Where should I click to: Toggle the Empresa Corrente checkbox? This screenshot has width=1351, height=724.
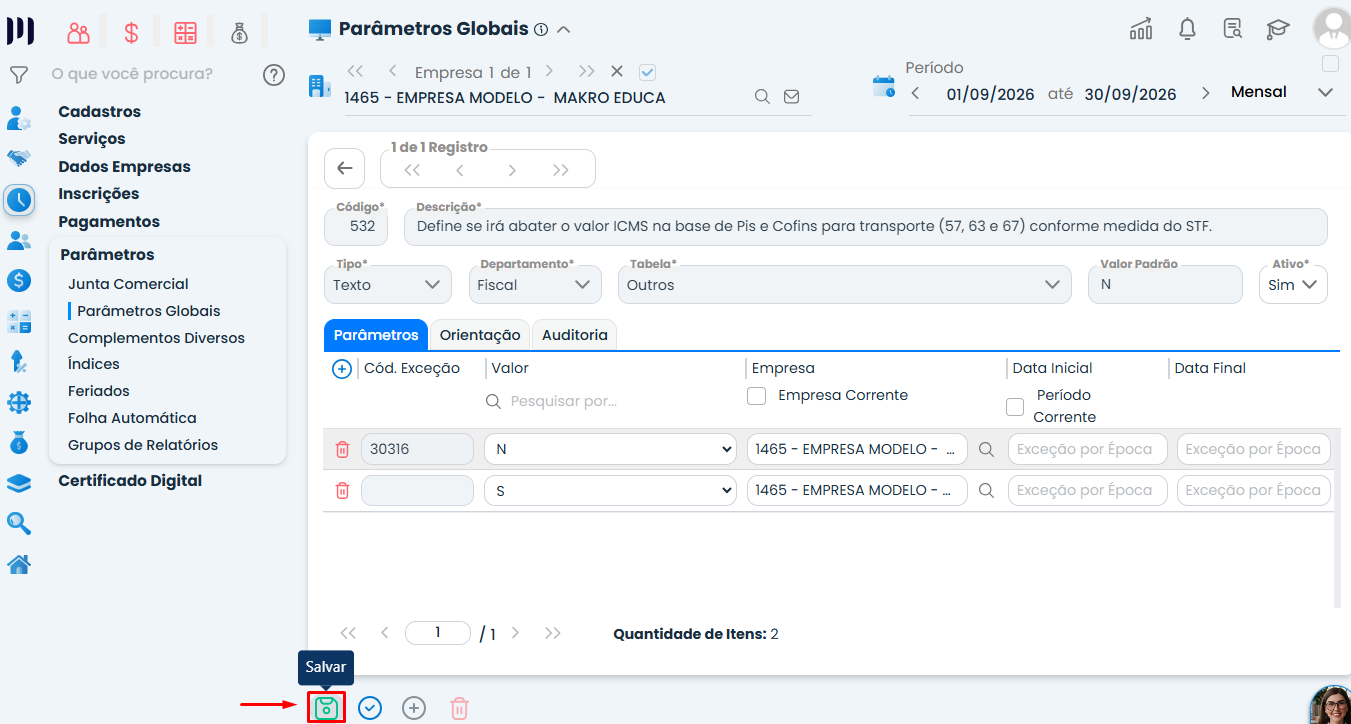click(757, 396)
